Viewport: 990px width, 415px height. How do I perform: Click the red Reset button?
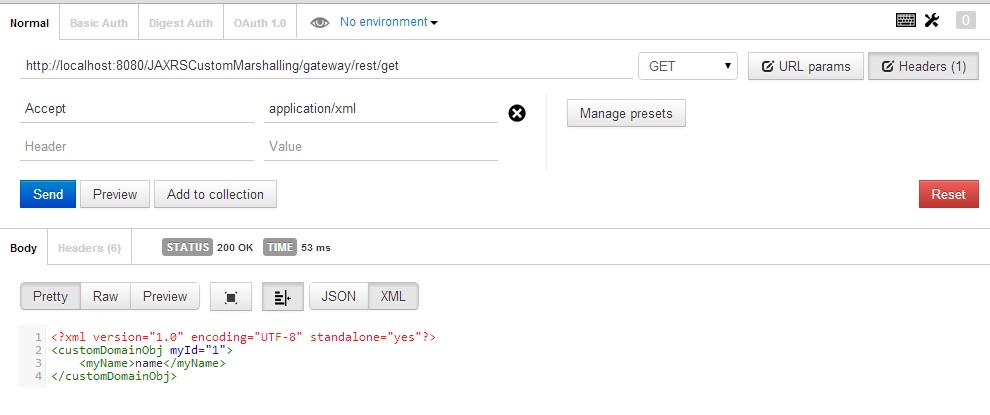tap(948, 194)
